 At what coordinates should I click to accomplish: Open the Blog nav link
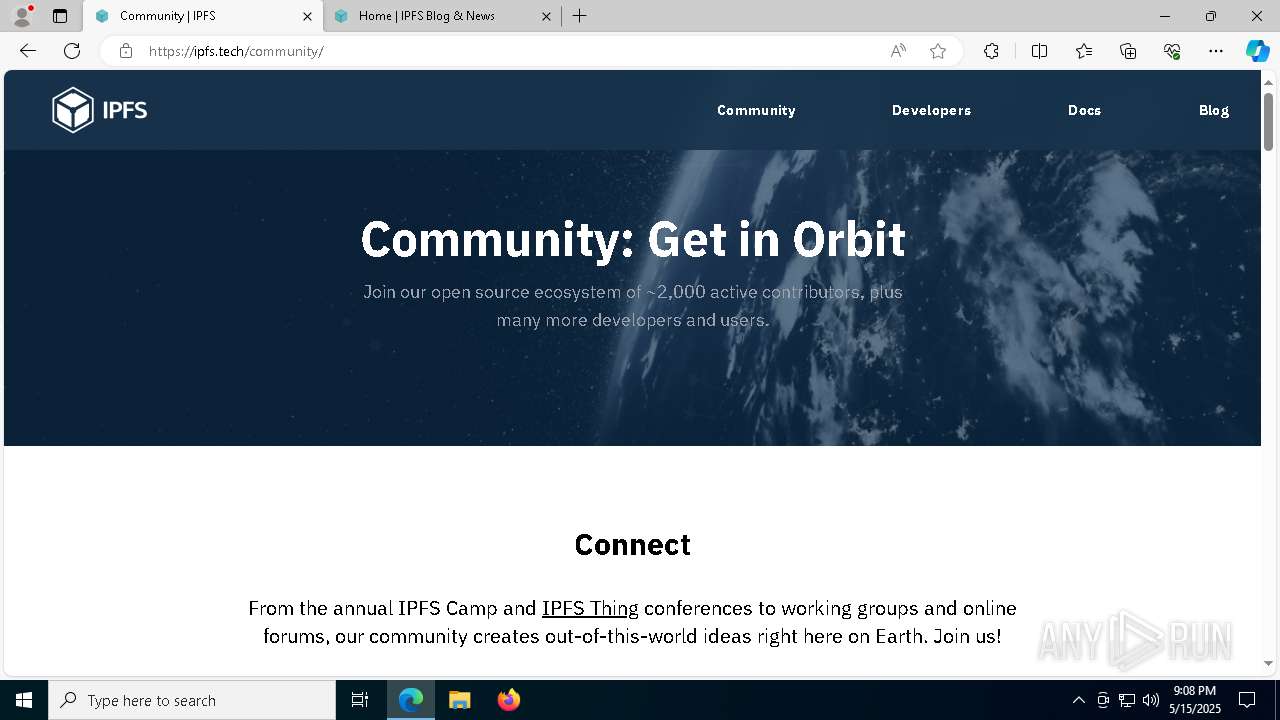tap(1214, 110)
